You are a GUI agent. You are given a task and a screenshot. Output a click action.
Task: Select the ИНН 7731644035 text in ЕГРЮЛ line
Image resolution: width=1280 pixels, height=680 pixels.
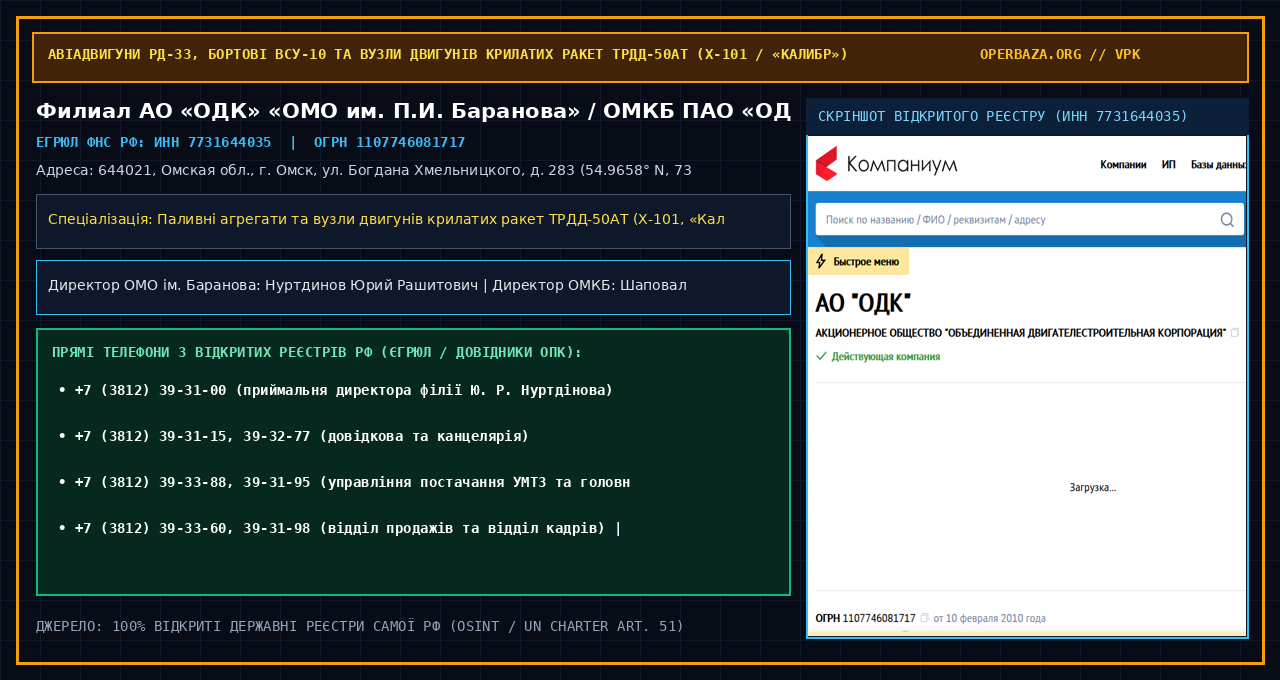tap(212, 142)
